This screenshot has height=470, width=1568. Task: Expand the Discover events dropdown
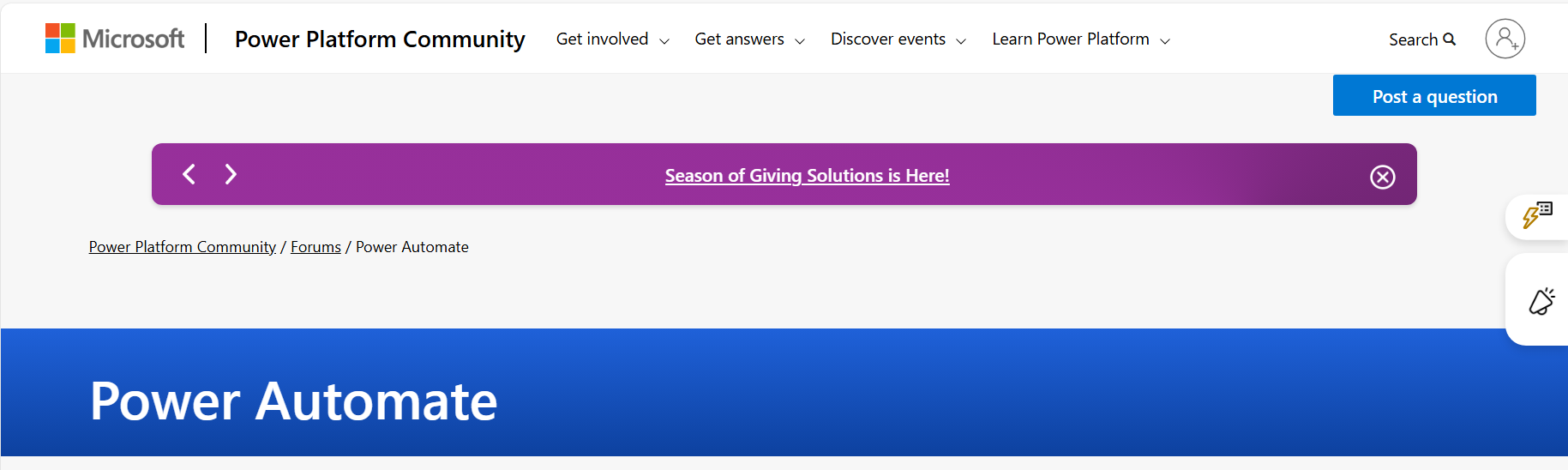tap(898, 39)
